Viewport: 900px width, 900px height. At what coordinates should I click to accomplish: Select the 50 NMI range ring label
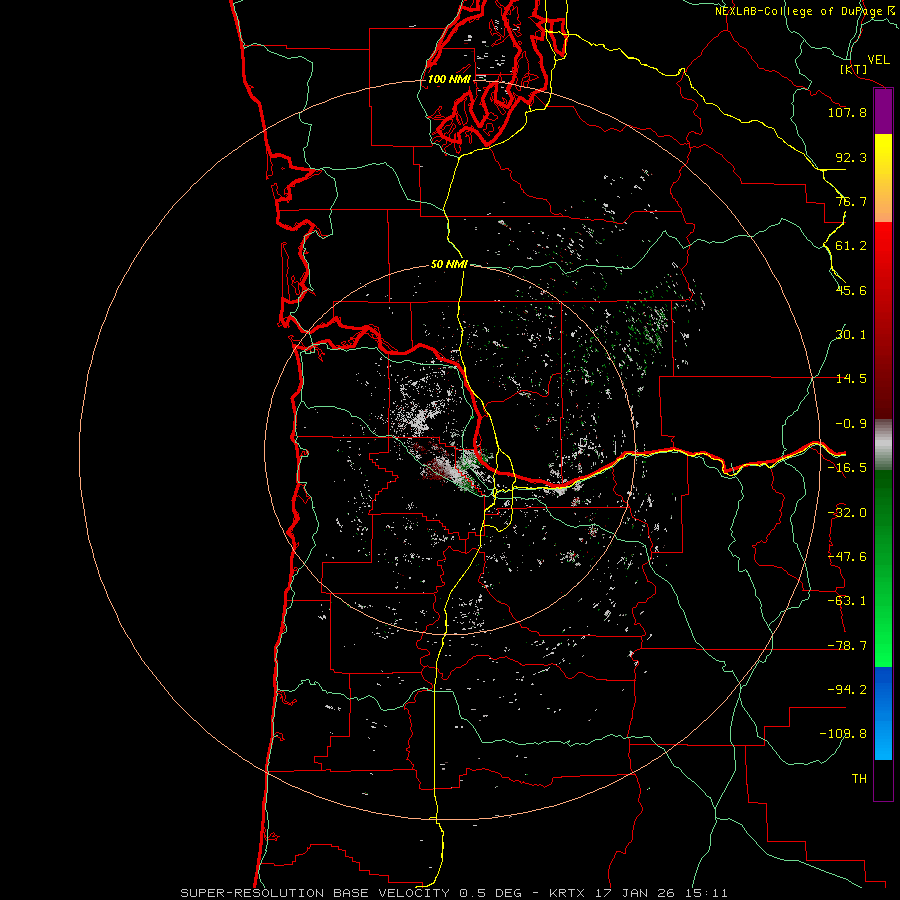tap(449, 264)
